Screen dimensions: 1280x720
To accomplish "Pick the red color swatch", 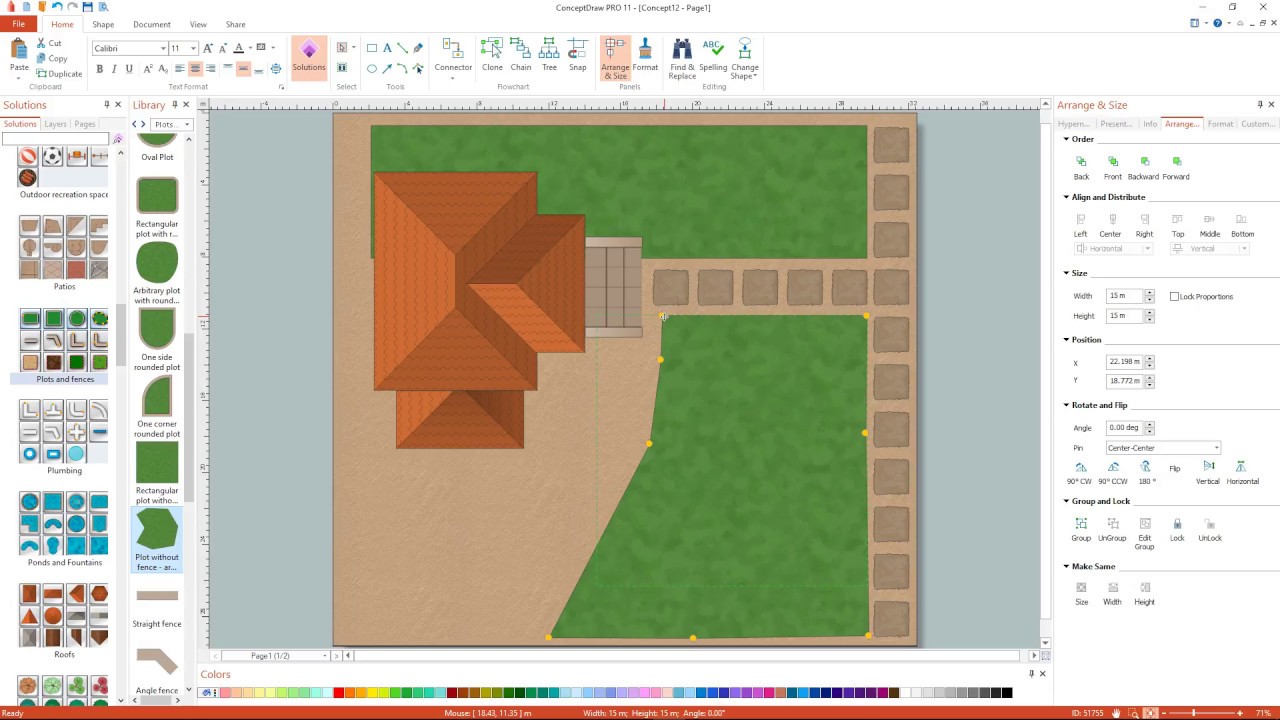I will (339, 693).
